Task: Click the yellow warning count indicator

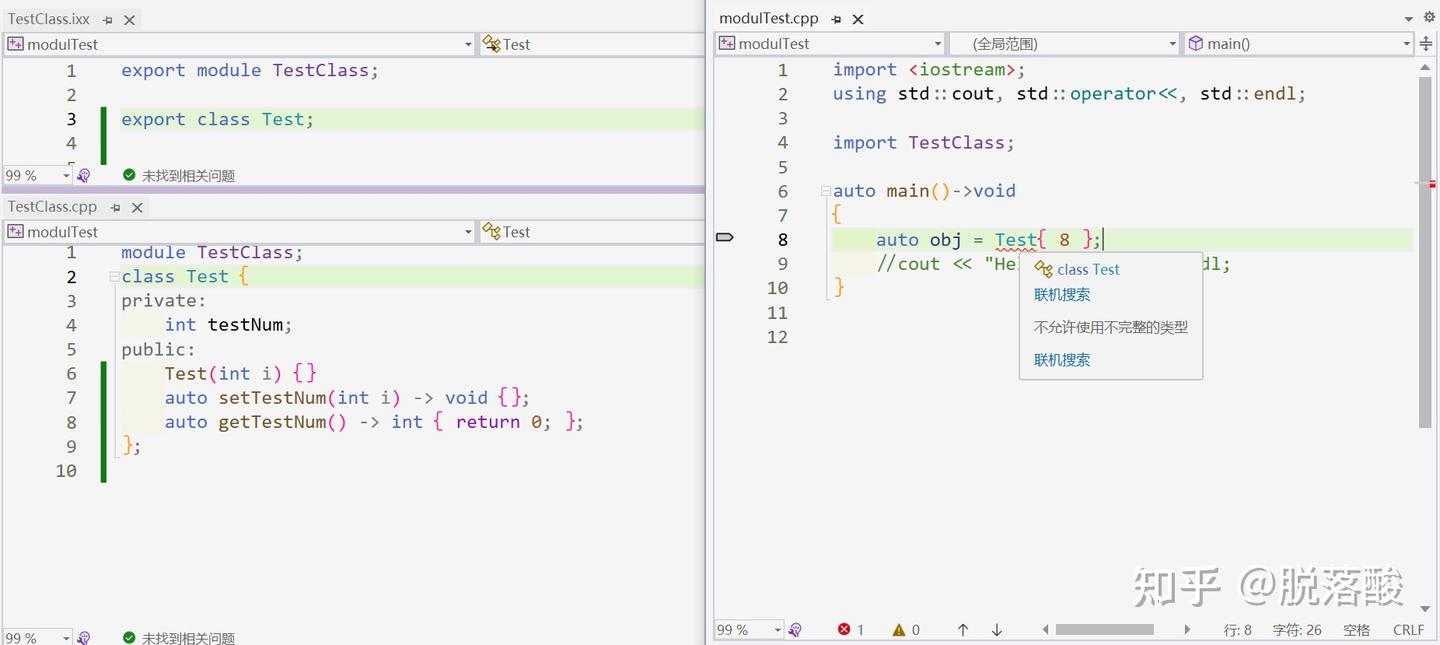Action: pyautogui.click(x=906, y=630)
